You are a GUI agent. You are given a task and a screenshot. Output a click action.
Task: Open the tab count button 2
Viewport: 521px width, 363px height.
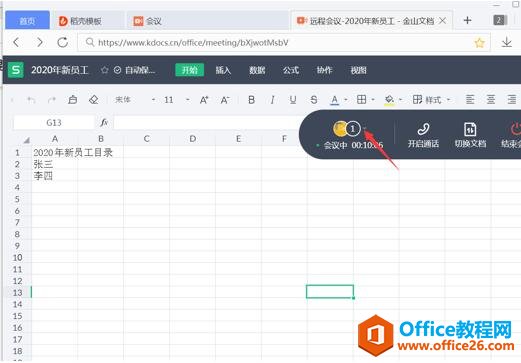[499, 20]
